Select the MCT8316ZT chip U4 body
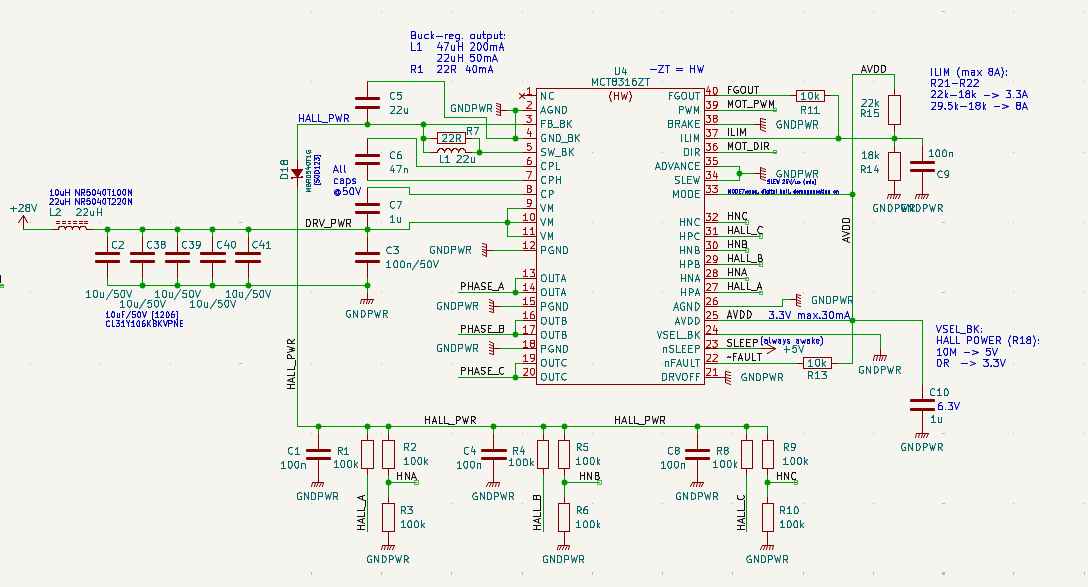The height and width of the screenshot is (587, 1088). [620, 236]
